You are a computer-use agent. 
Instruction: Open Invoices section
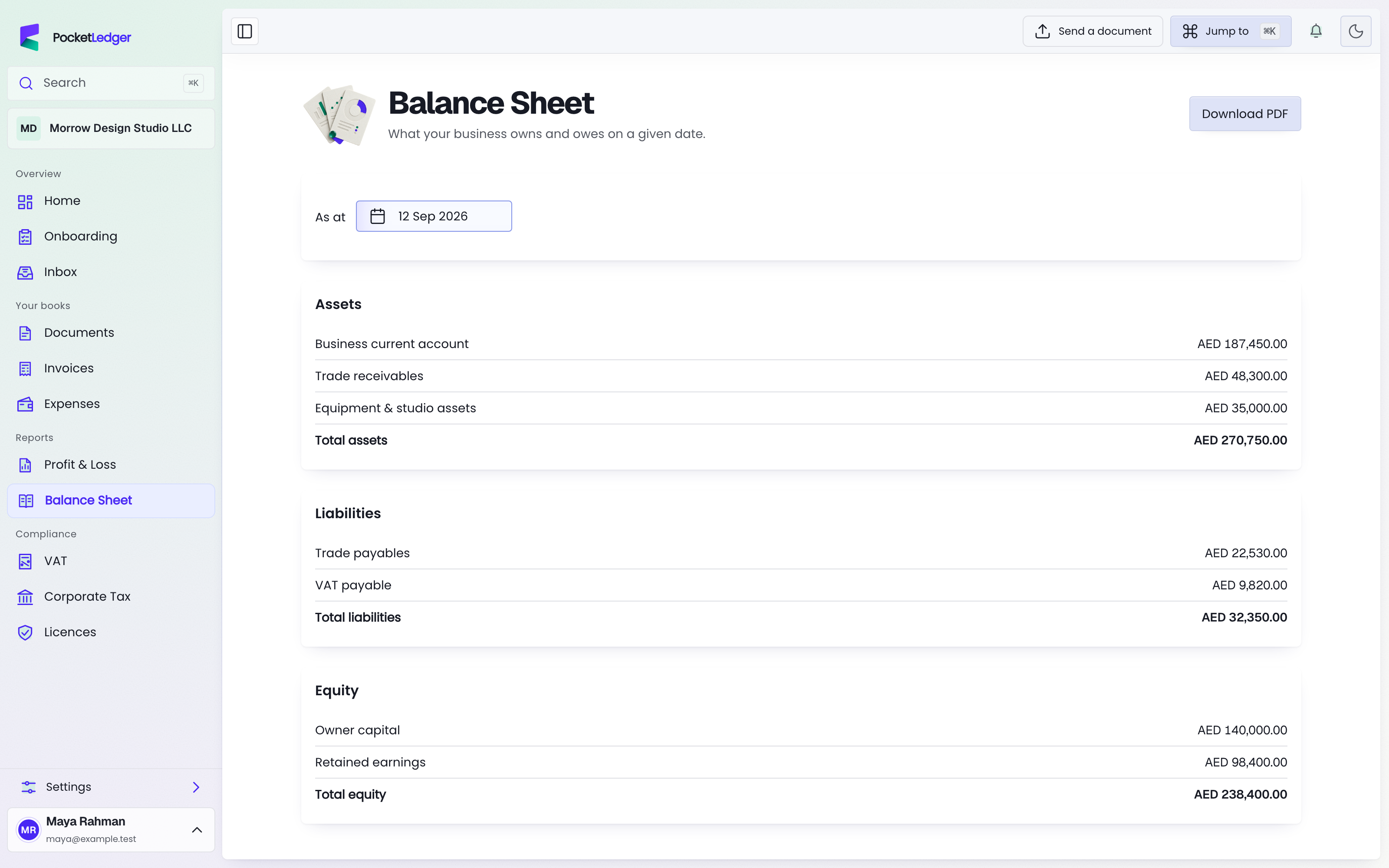click(111, 368)
